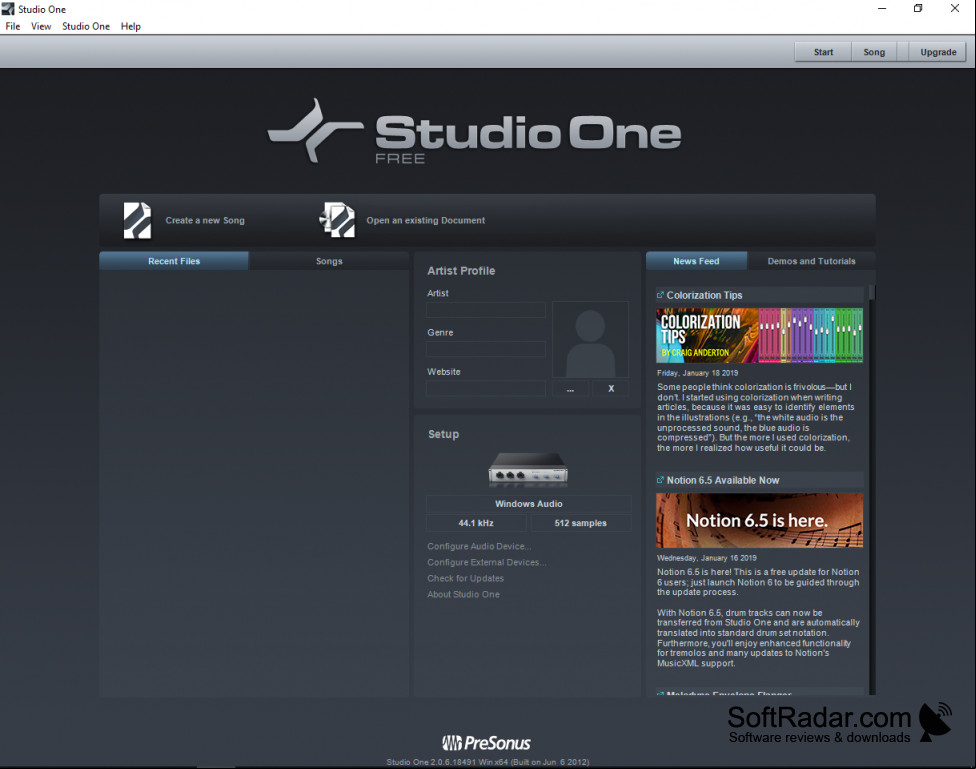Click the Notion 6.5 Available Now link icon

click(660, 480)
